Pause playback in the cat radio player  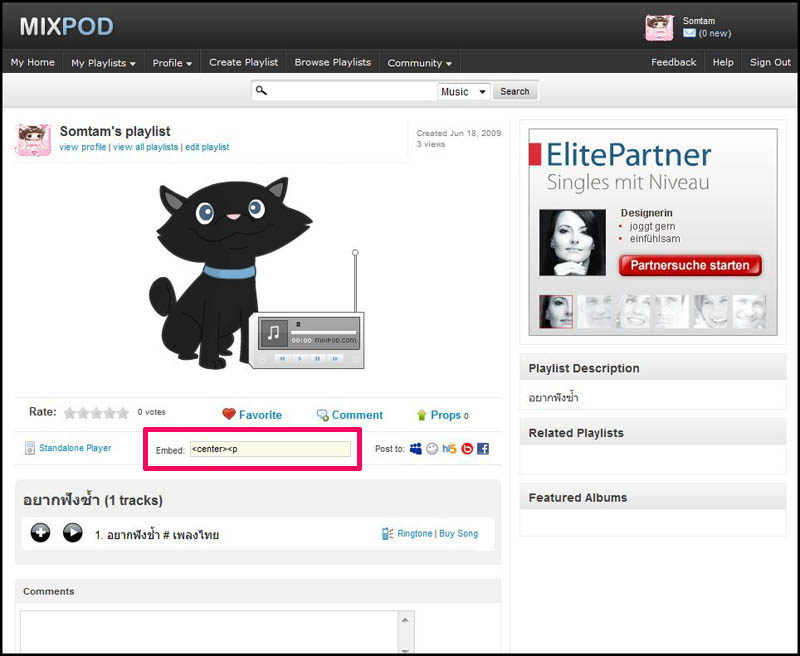pyautogui.click(x=317, y=359)
